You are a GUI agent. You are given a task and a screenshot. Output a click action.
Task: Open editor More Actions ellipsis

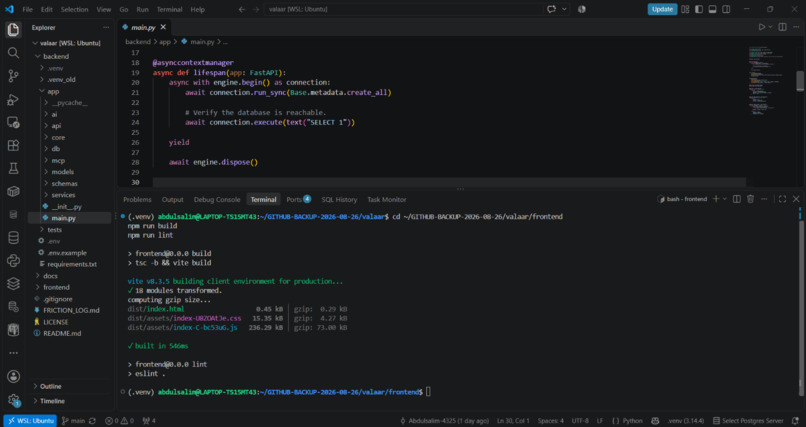coord(796,27)
